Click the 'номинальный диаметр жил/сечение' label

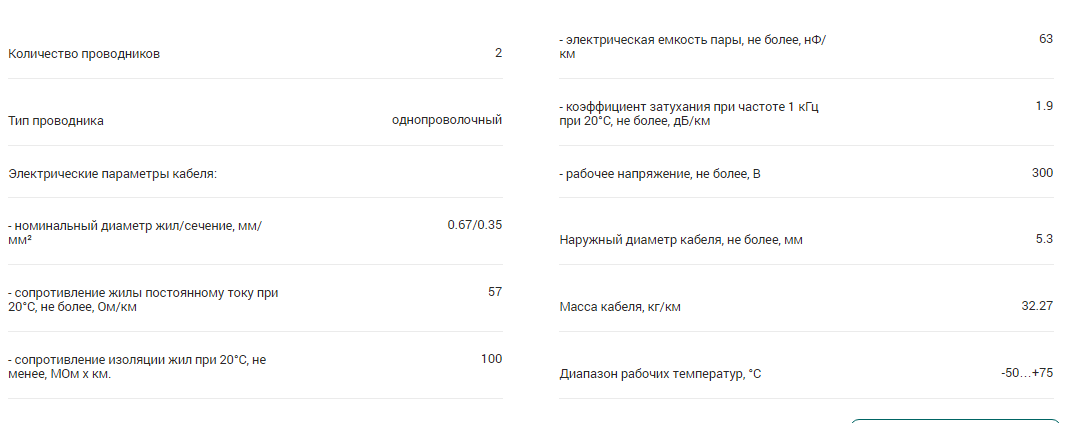pyautogui.click(x=135, y=232)
